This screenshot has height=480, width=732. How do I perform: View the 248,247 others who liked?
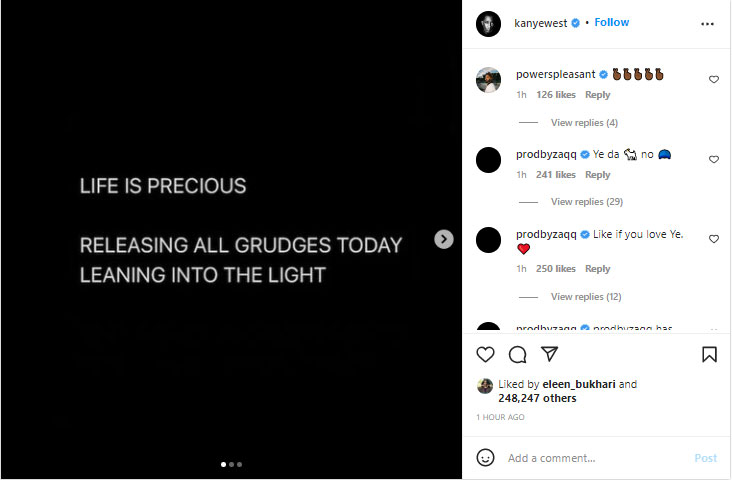tap(537, 398)
